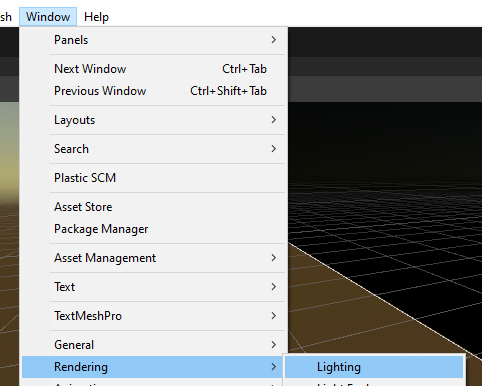The image size is (482, 386).
Task: Open the Help menu
Action: tap(96, 17)
